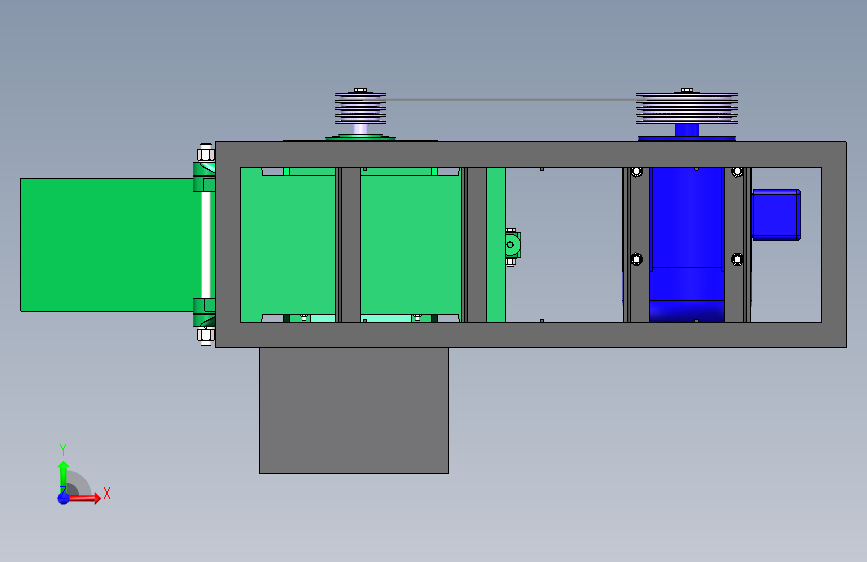Click the red X axis arrow of the triad
Viewport: 867px width, 562px height.
pos(83,498)
